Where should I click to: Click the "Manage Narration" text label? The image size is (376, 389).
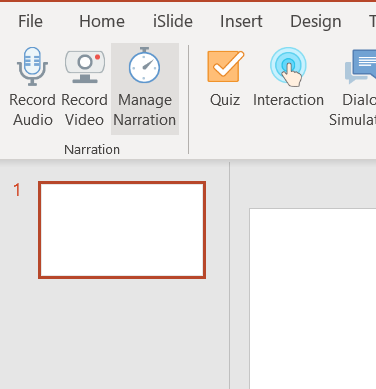(145, 110)
